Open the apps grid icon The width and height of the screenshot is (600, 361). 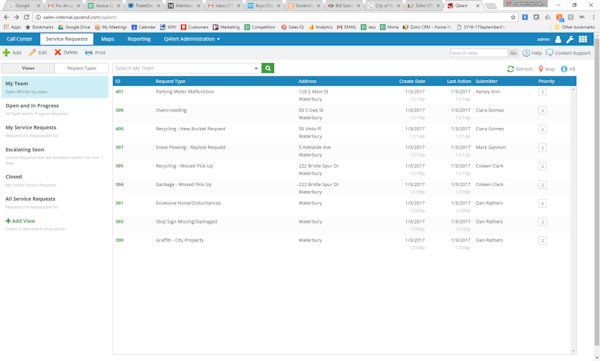pos(583,39)
